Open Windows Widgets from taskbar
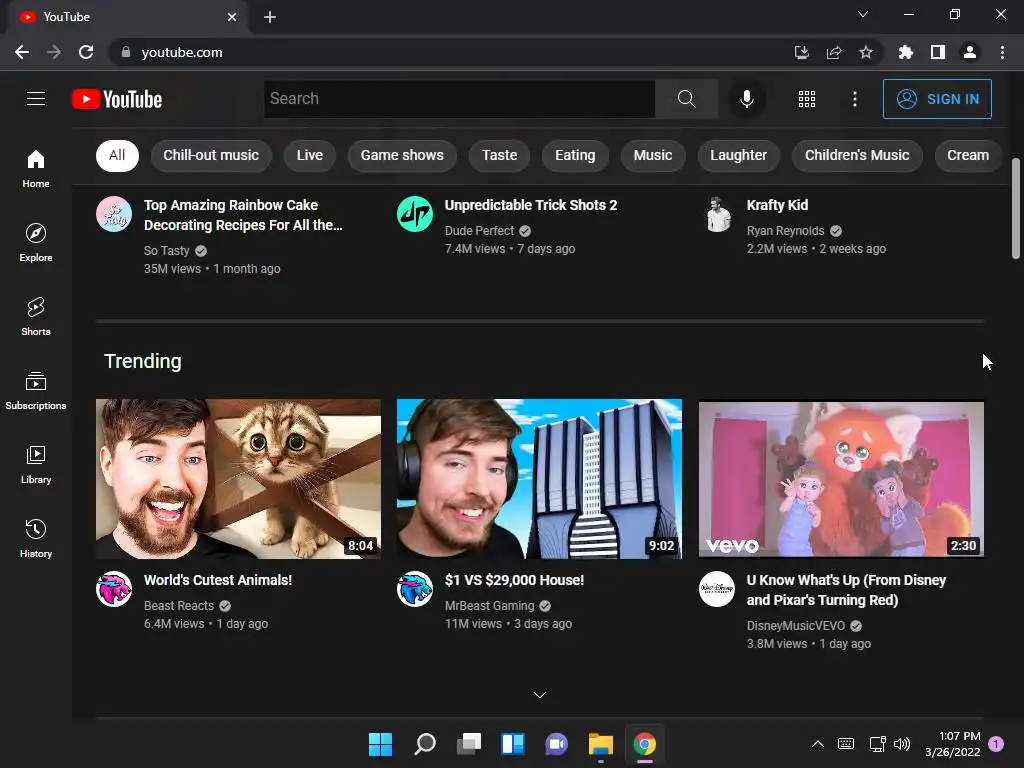This screenshot has width=1024, height=768. [x=513, y=744]
